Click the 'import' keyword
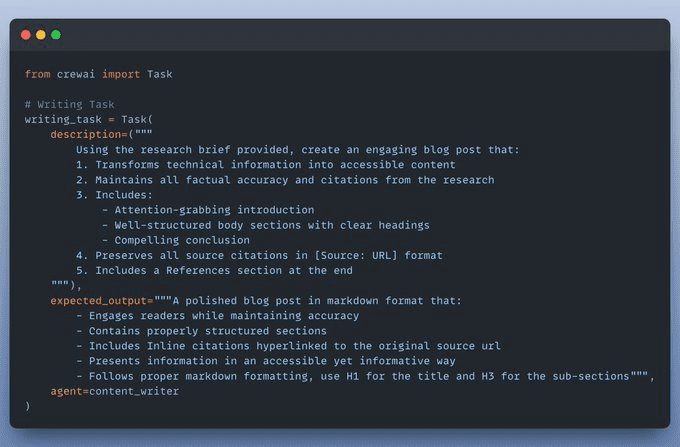680x447 pixels. pos(121,74)
